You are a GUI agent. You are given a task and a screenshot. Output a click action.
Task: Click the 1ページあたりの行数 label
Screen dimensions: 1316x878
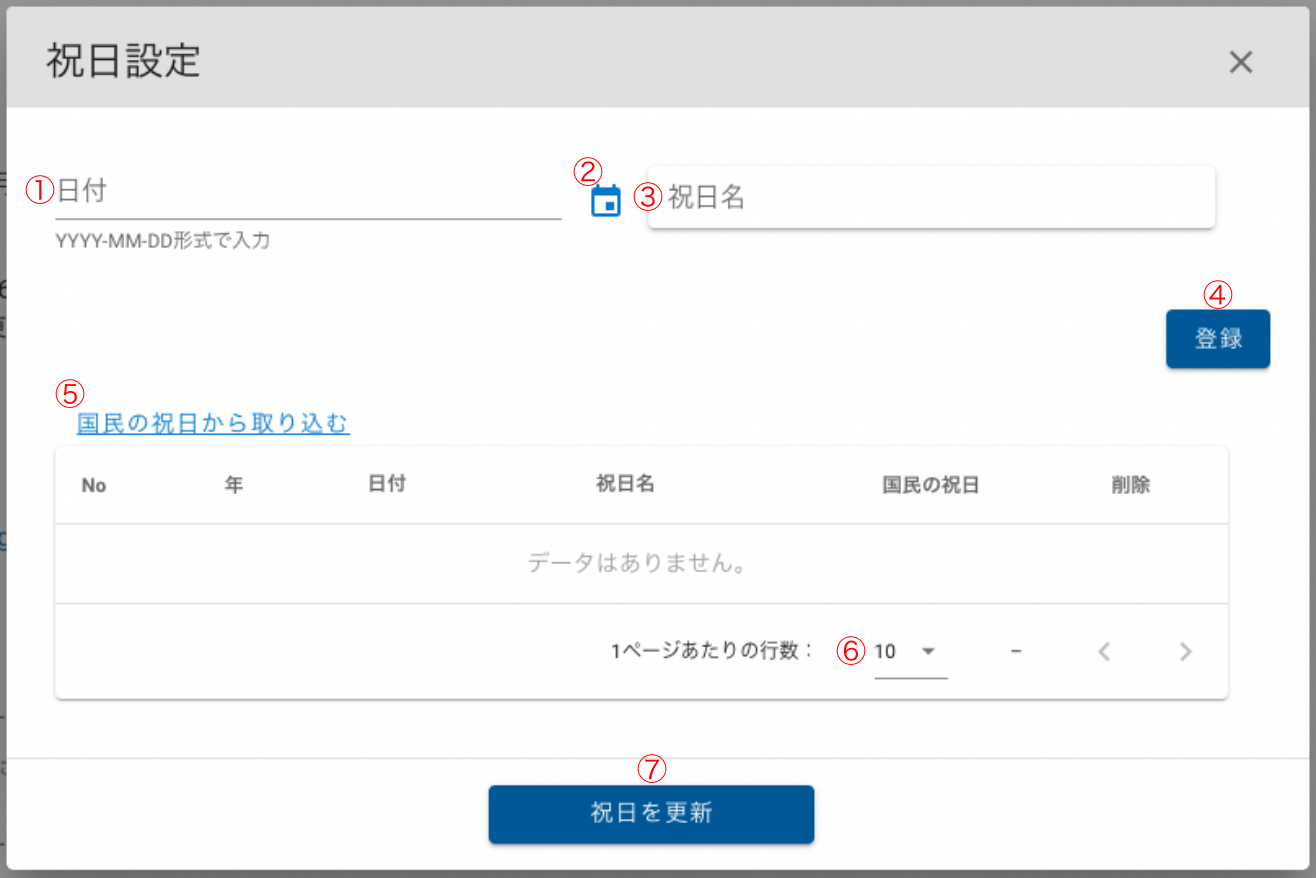pos(712,652)
